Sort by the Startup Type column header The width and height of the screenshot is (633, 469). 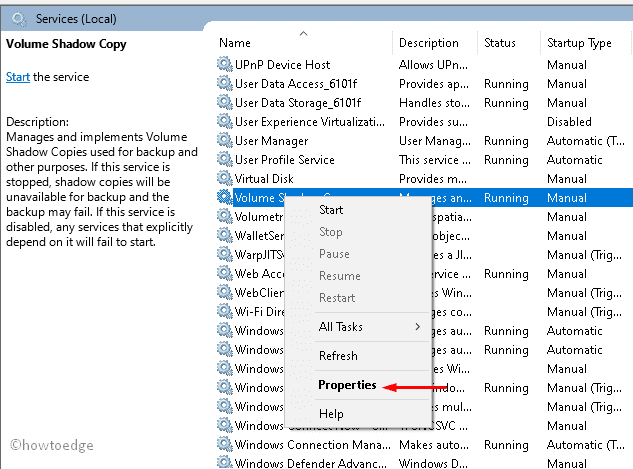pos(579,43)
